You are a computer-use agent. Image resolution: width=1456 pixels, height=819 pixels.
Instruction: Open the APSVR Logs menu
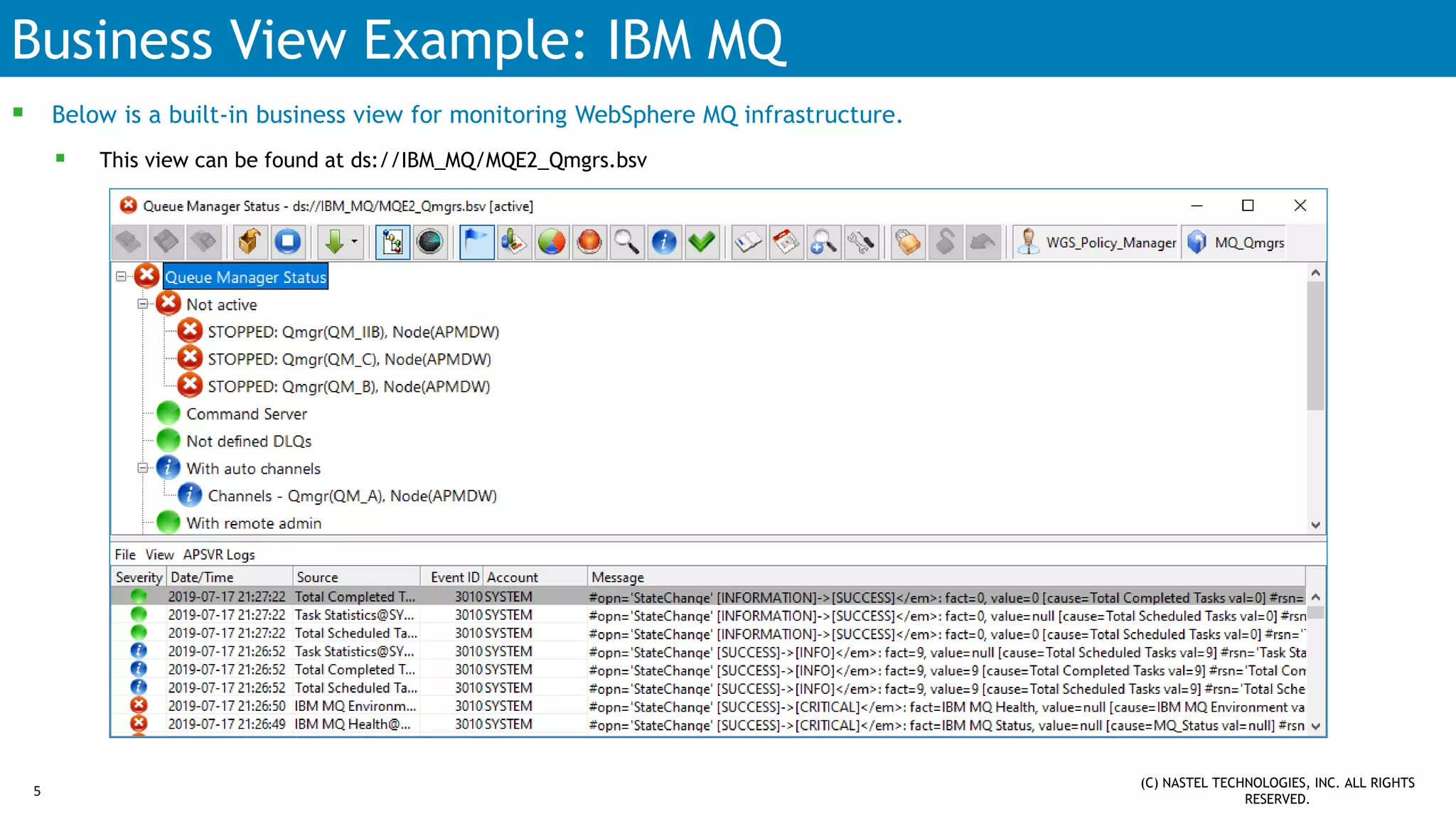tap(219, 555)
